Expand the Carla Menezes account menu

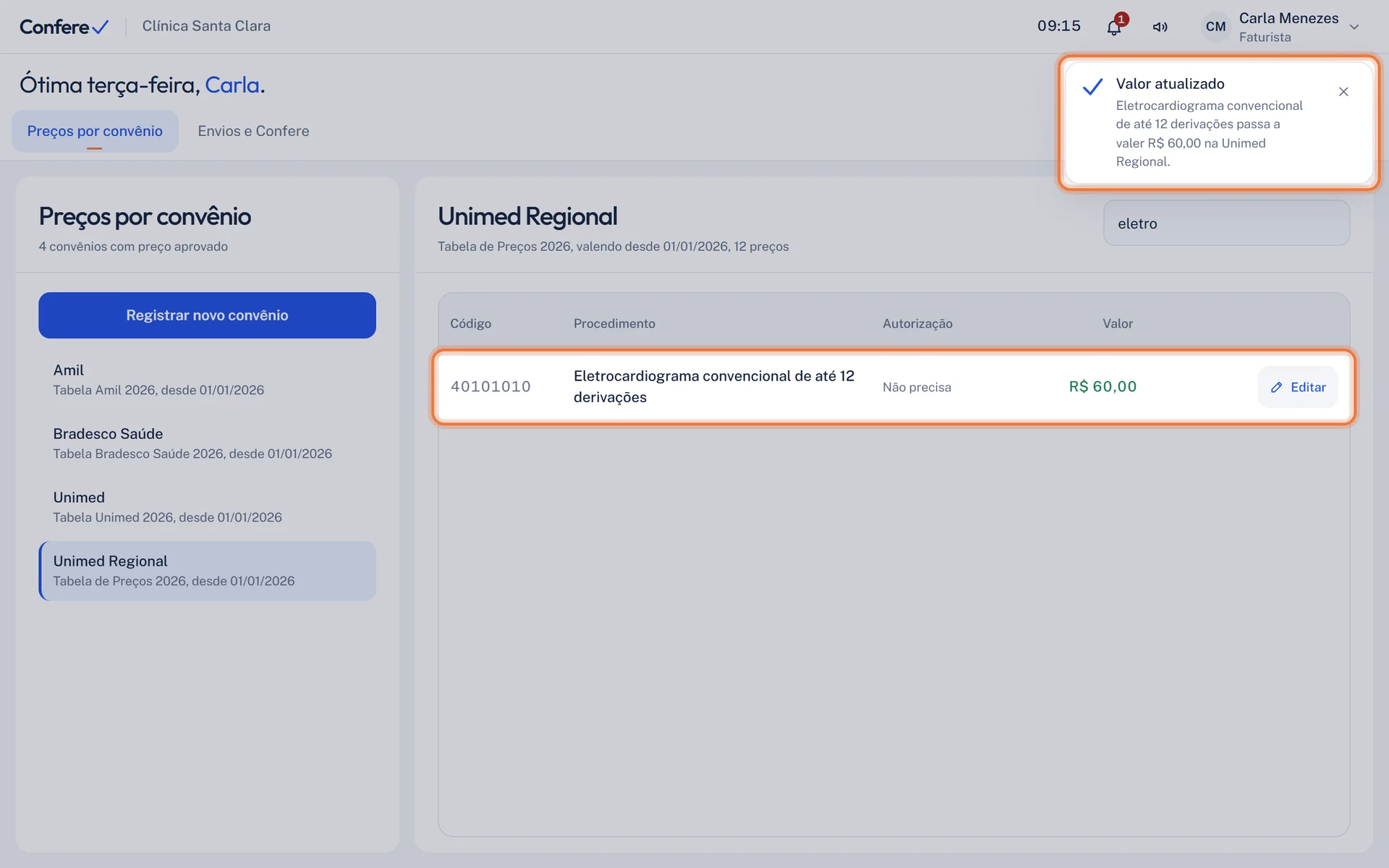tap(1354, 27)
